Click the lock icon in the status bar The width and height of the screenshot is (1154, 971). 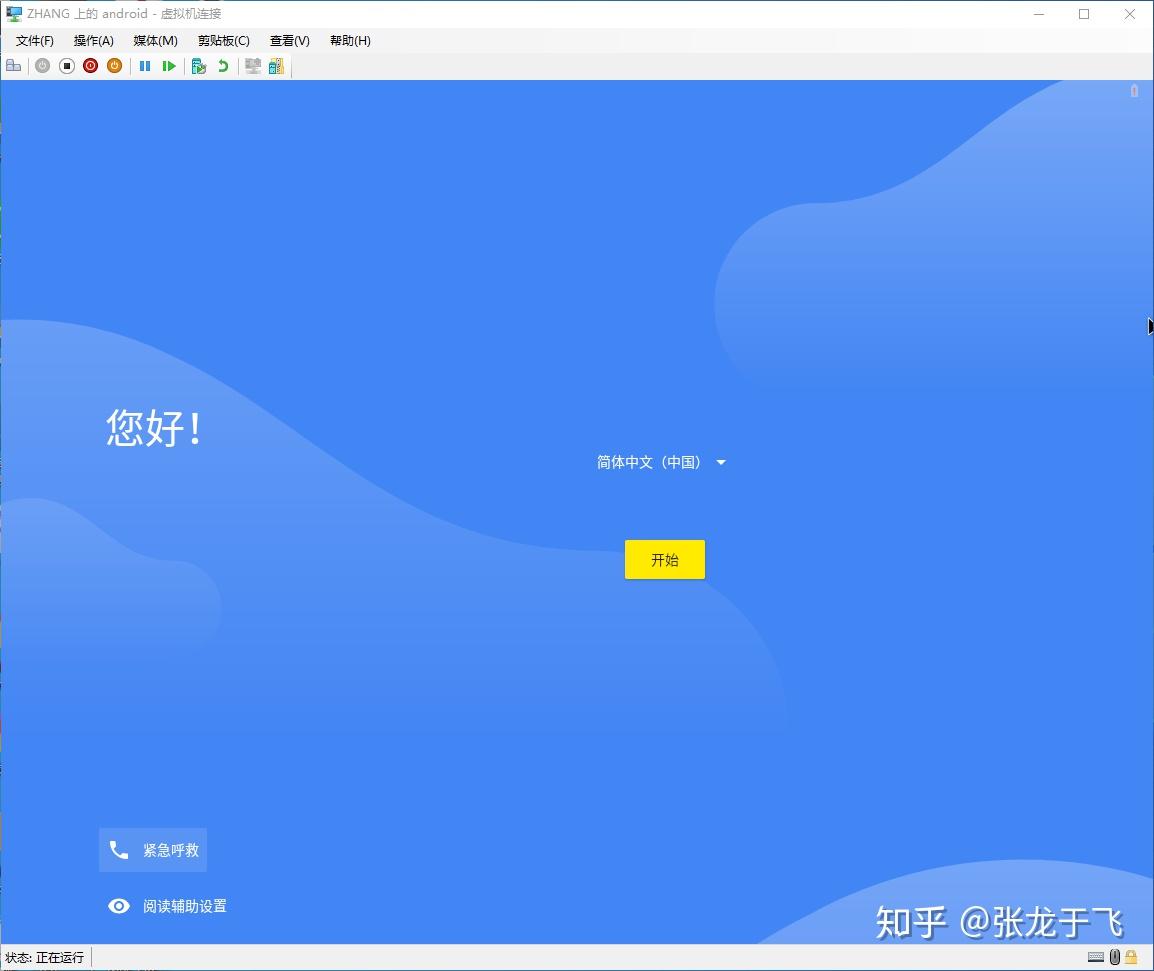[1130, 957]
